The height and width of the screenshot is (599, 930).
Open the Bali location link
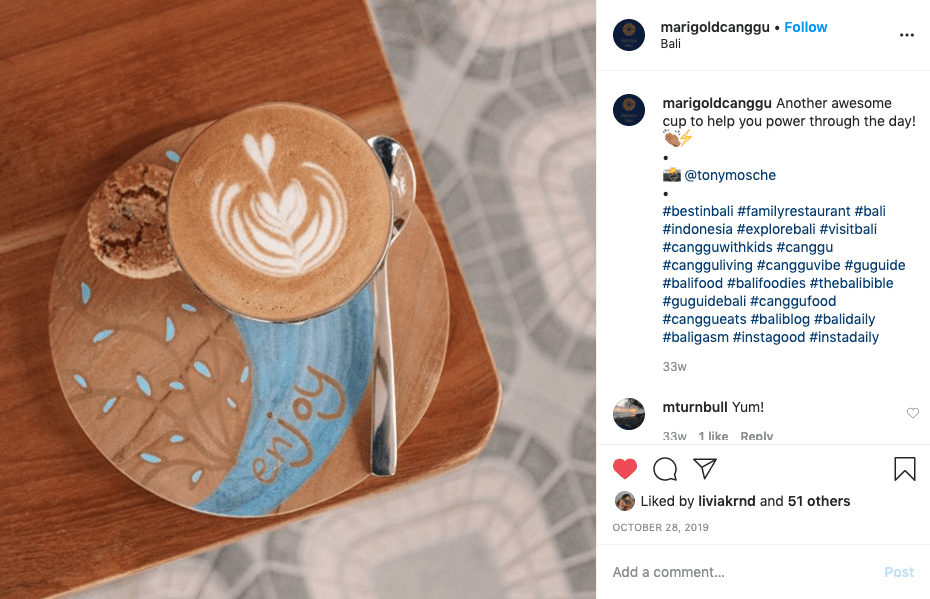click(671, 44)
